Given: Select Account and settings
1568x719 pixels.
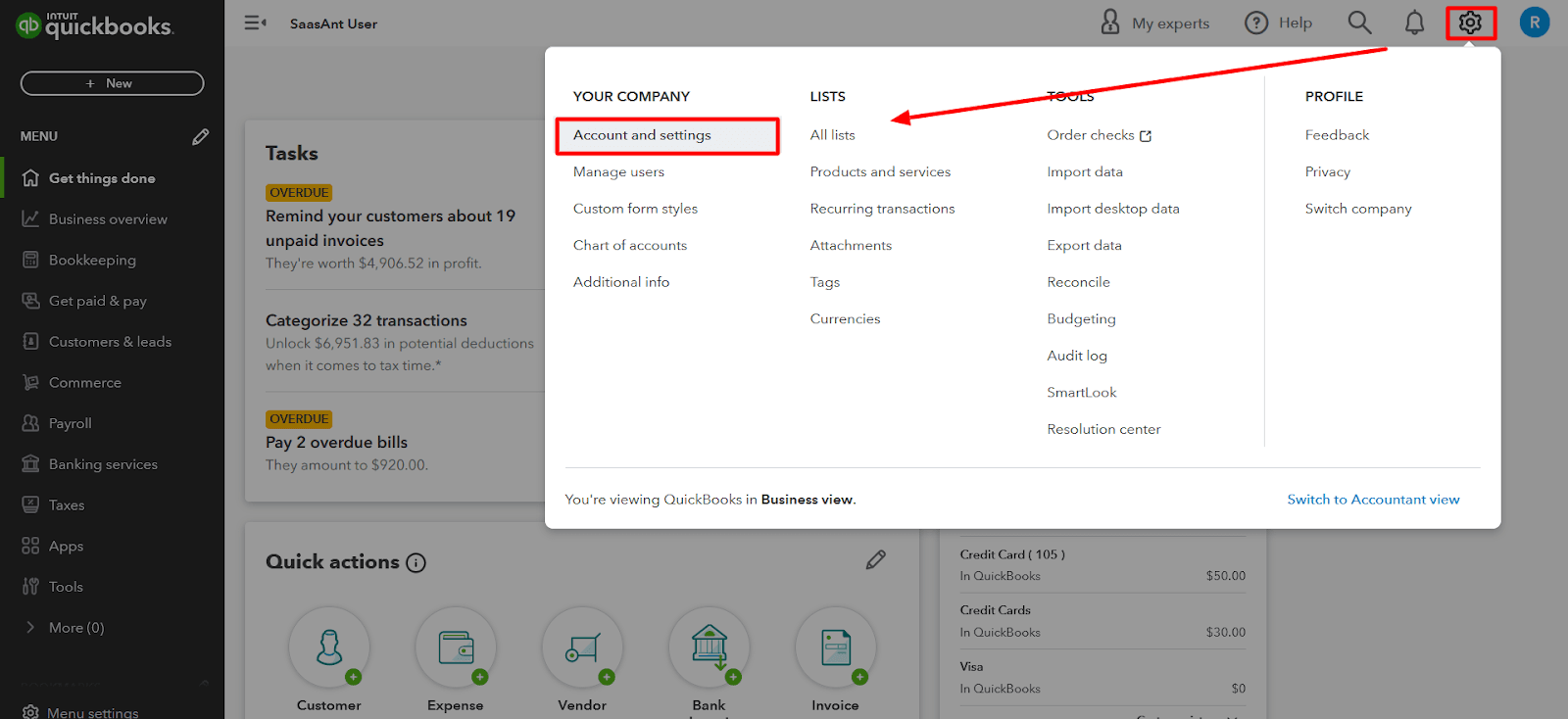Looking at the screenshot, I should point(642,135).
